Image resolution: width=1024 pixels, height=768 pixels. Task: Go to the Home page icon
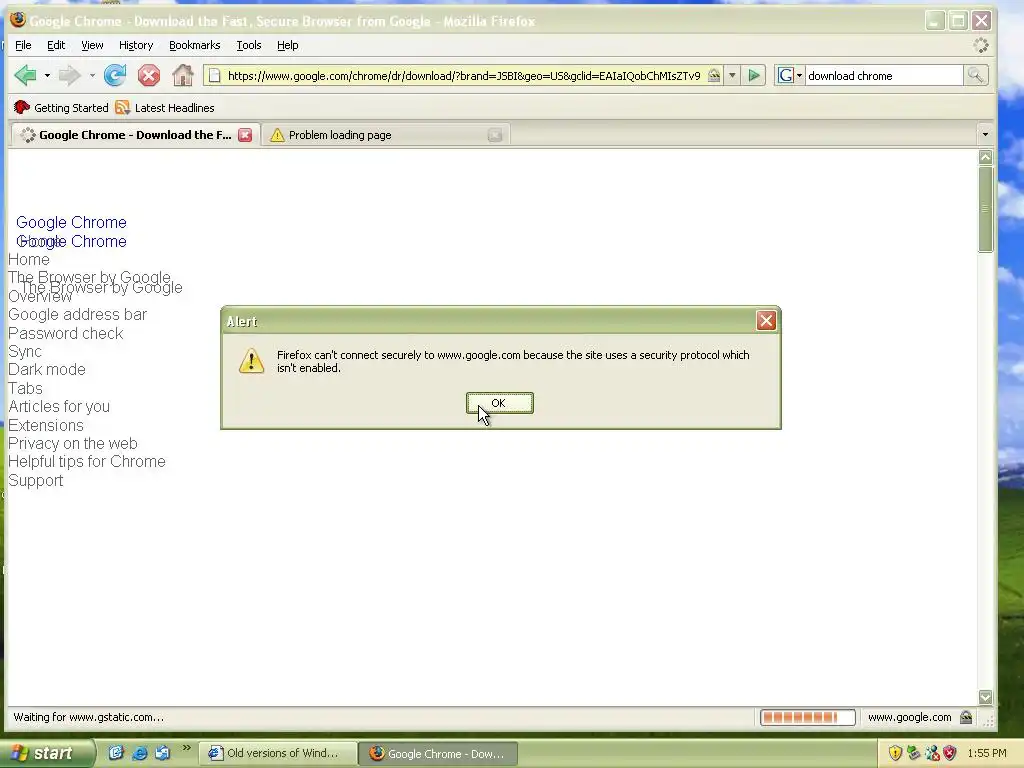pyautogui.click(x=183, y=76)
